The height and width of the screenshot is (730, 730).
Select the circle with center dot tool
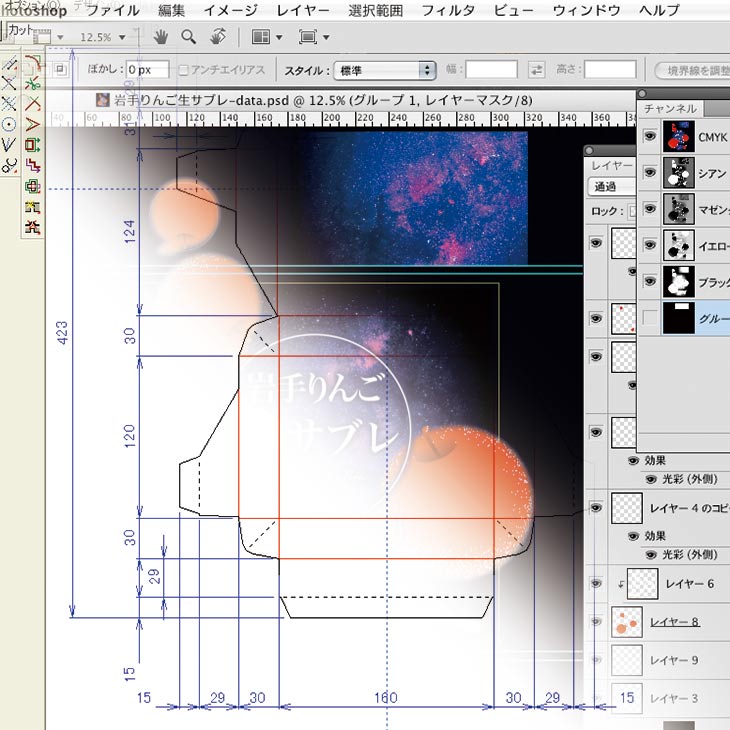(9, 124)
